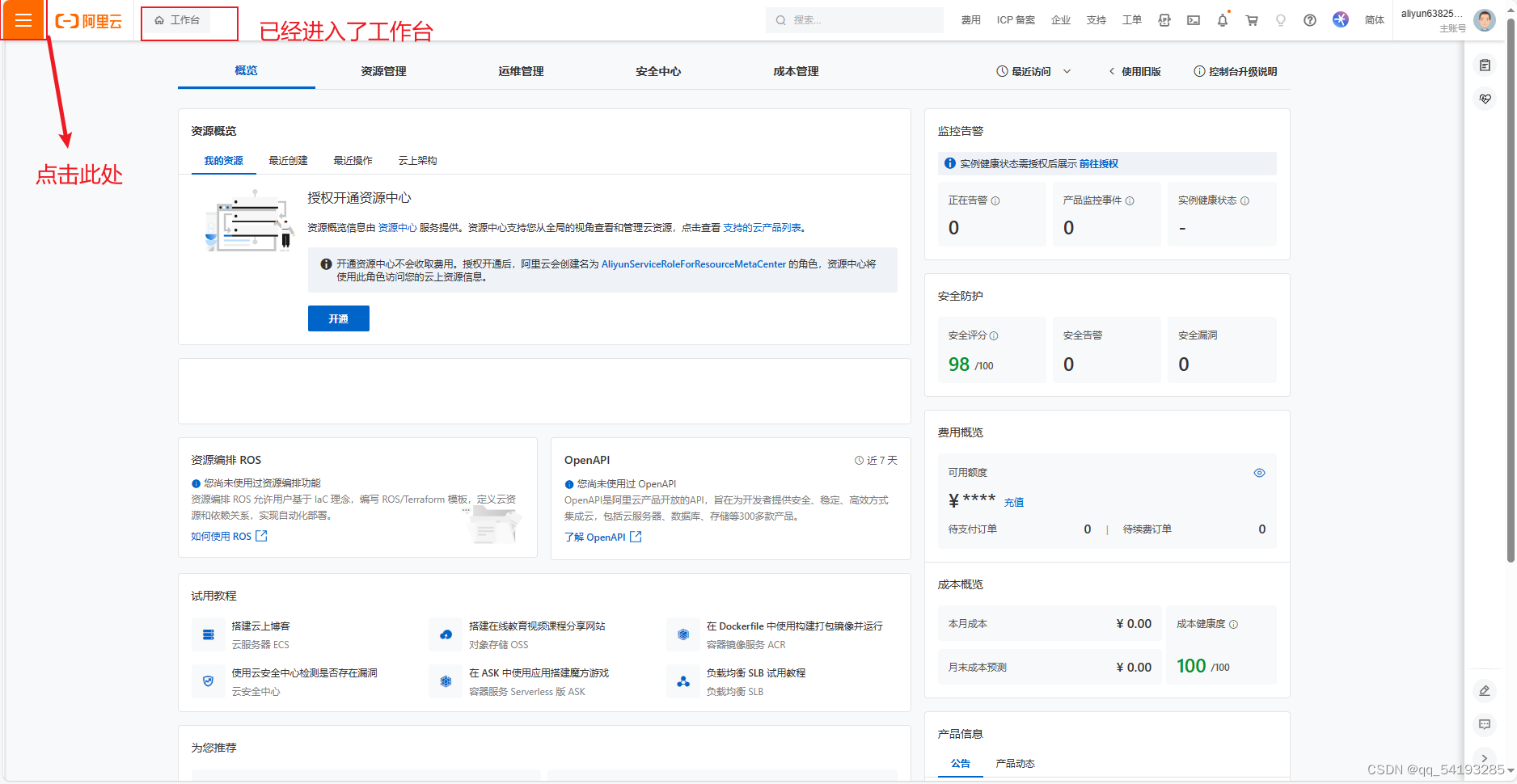
Task: Click the 开通 button
Action: point(338,318)
